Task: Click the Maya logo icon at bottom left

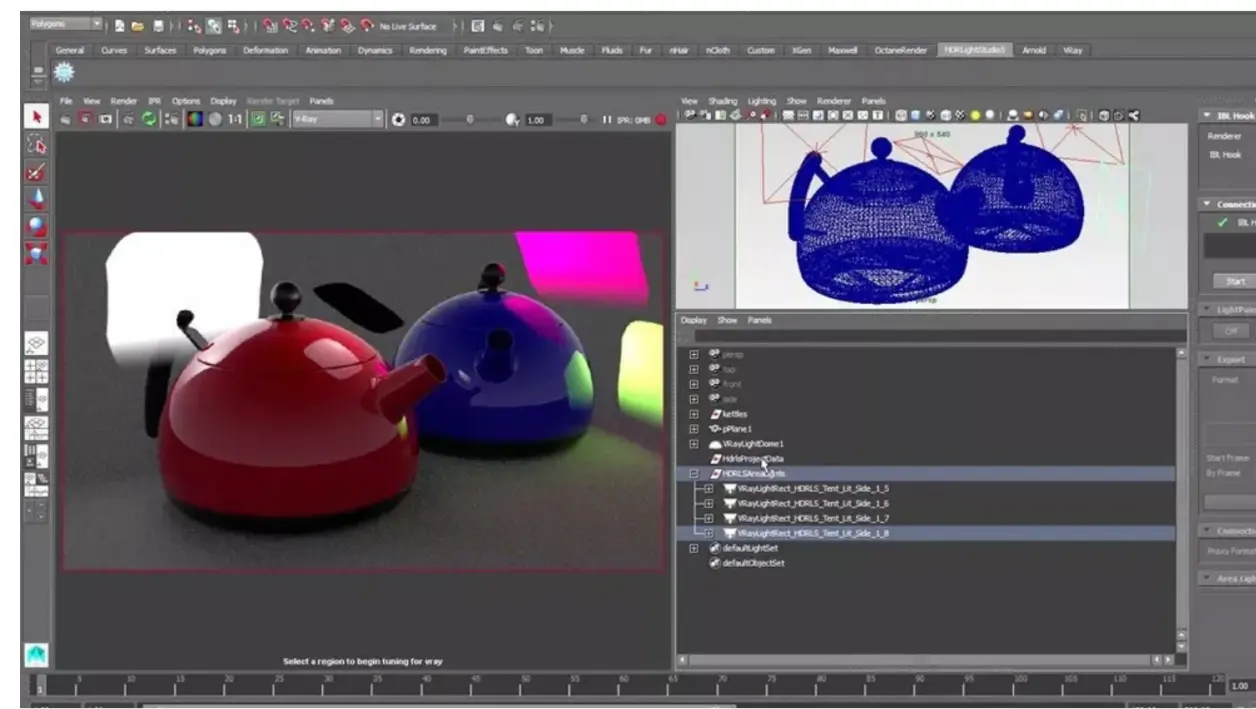Action: (x=37, y=655)
